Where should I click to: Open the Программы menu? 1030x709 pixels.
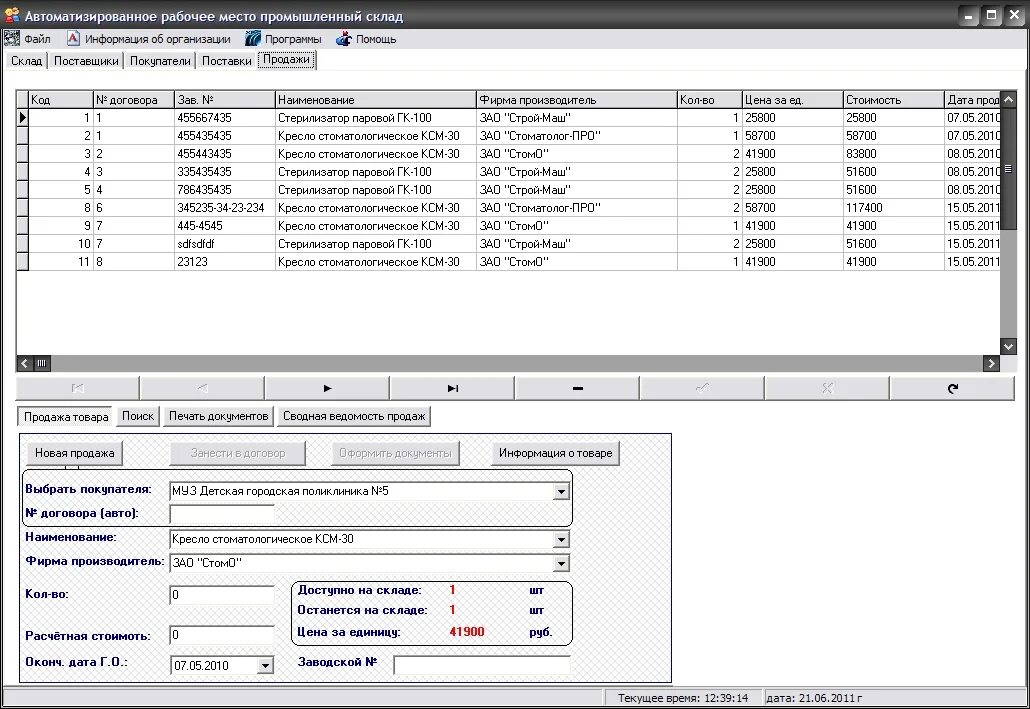293,39
